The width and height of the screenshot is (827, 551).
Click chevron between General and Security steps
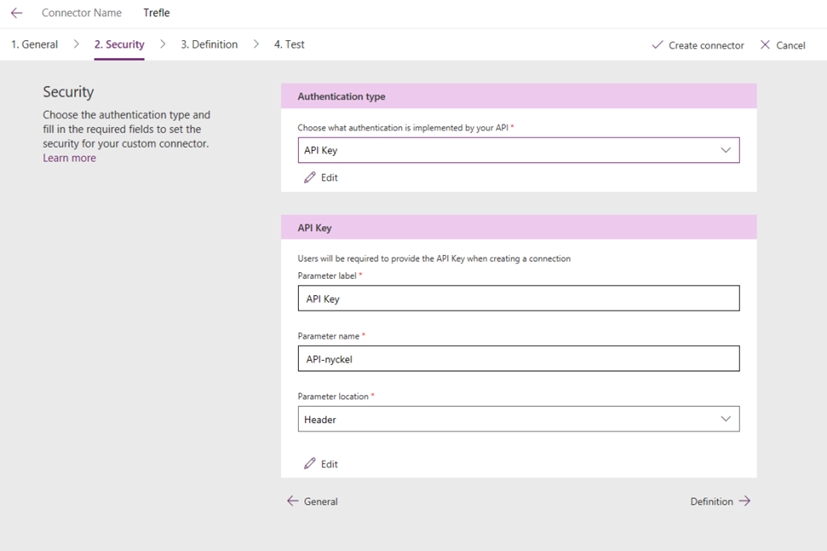coord(76,44)
